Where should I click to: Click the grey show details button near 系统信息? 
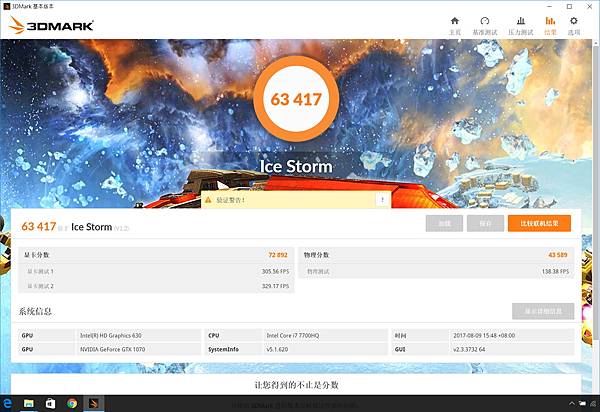pos(543,311)
